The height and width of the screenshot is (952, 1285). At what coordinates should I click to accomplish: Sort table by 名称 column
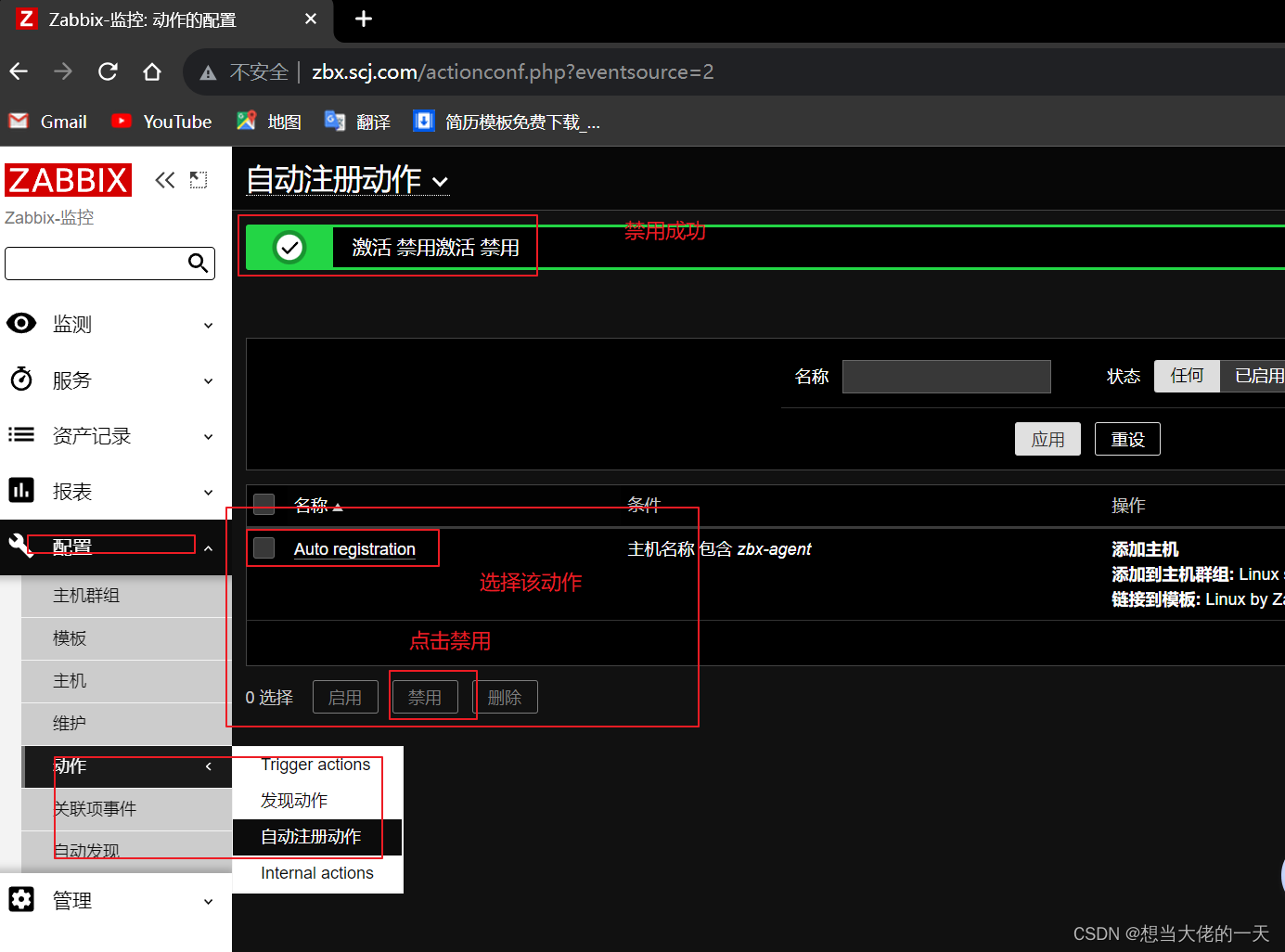[x=318, y=505]
